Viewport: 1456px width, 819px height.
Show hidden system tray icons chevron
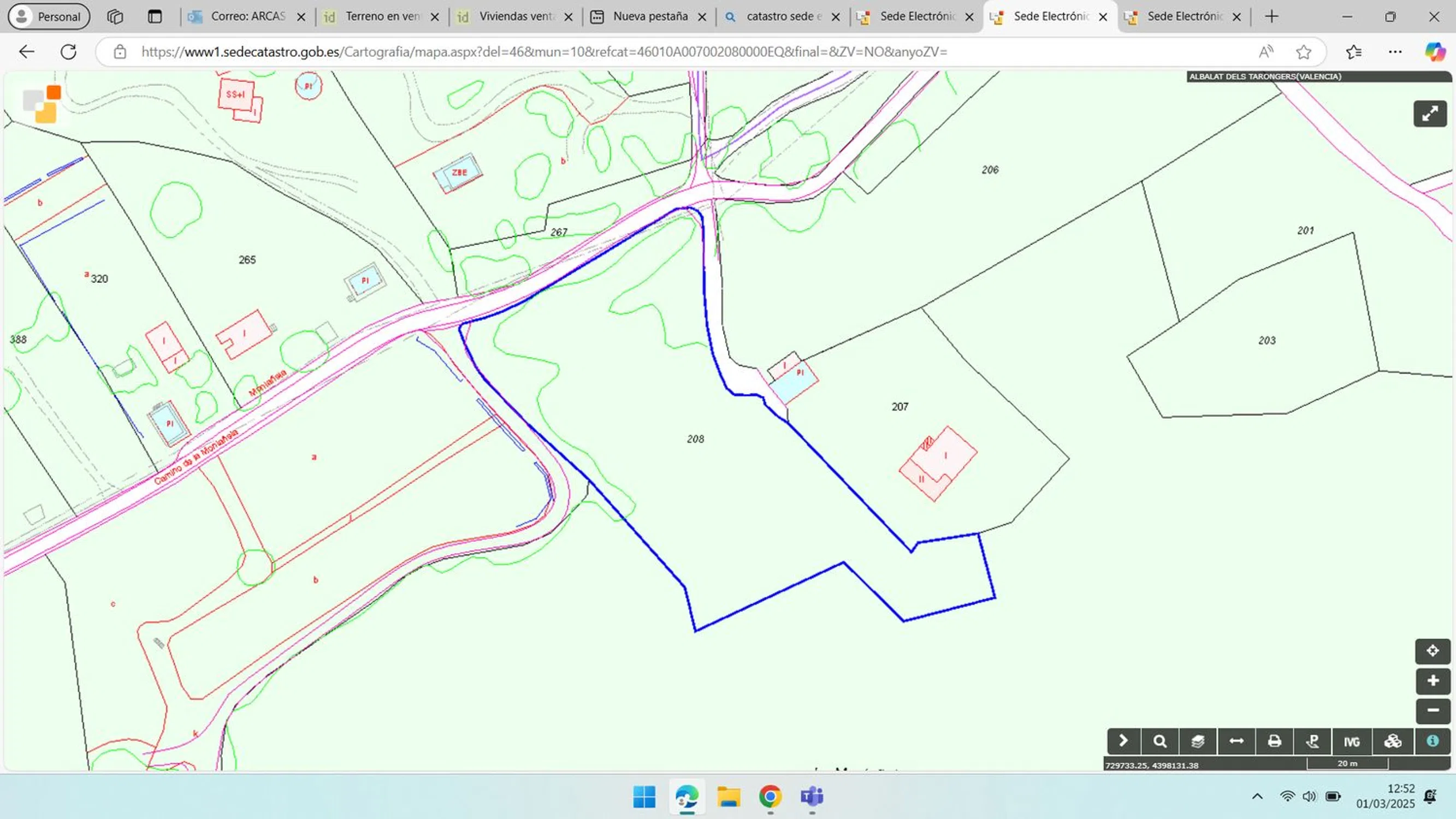1257,797
